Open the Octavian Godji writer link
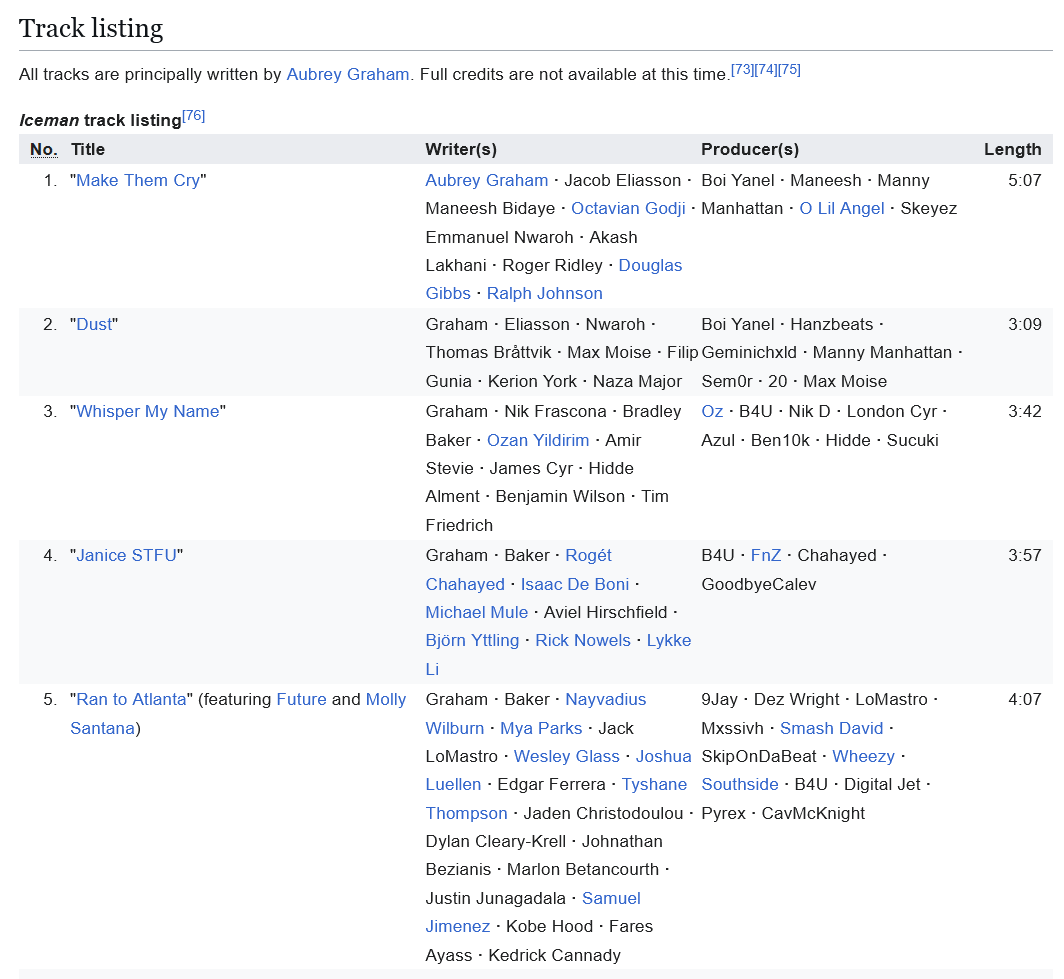This screenshot has width=1064, height=979. coord(628,208)
